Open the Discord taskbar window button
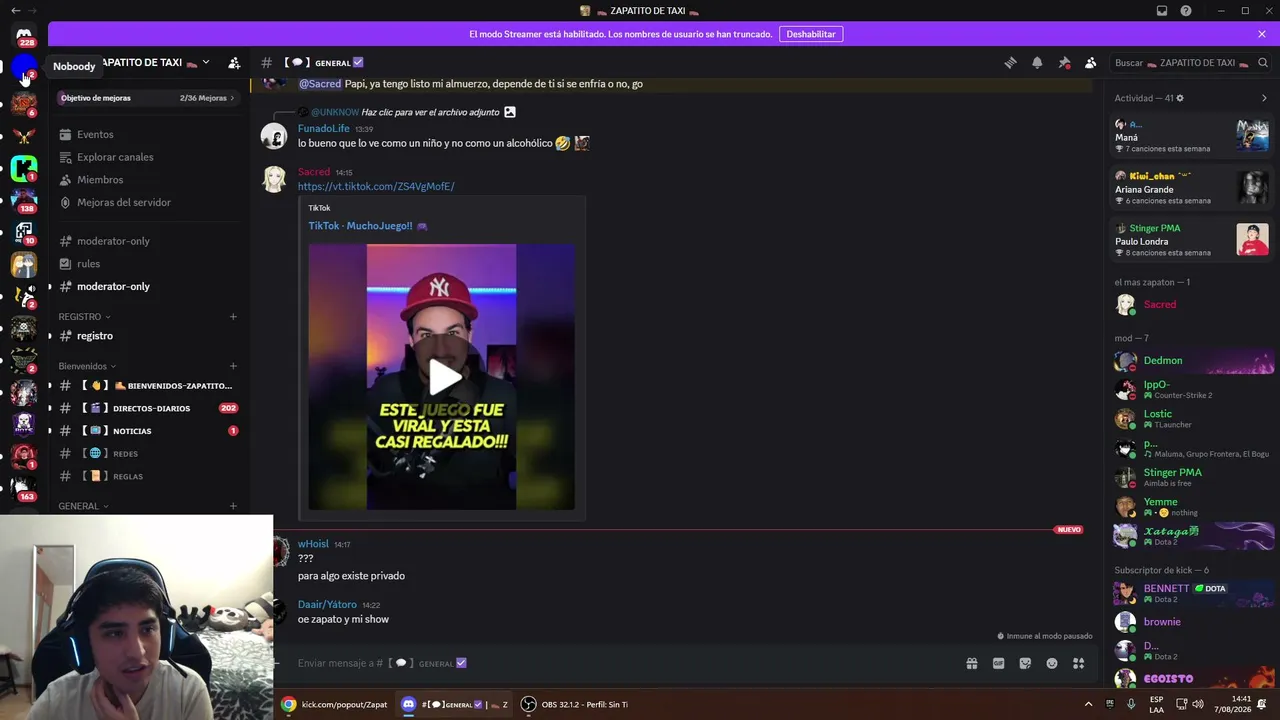The height and width of the screenshot is (720, 1280). (x=454, y=704)
